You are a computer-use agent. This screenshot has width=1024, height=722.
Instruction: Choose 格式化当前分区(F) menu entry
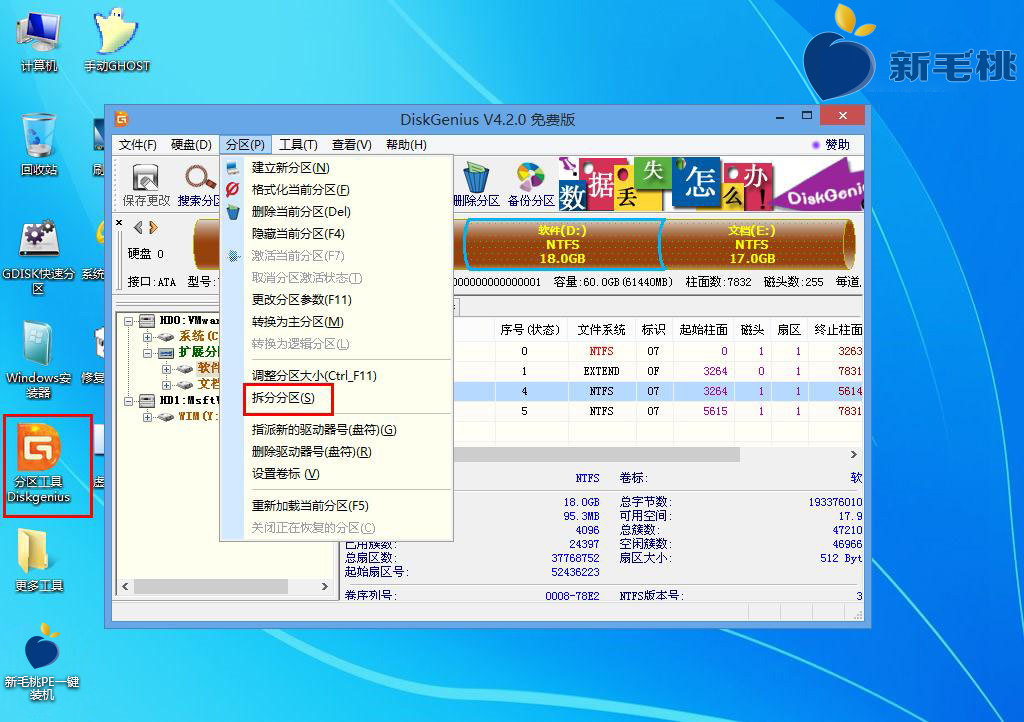(336, 190)
